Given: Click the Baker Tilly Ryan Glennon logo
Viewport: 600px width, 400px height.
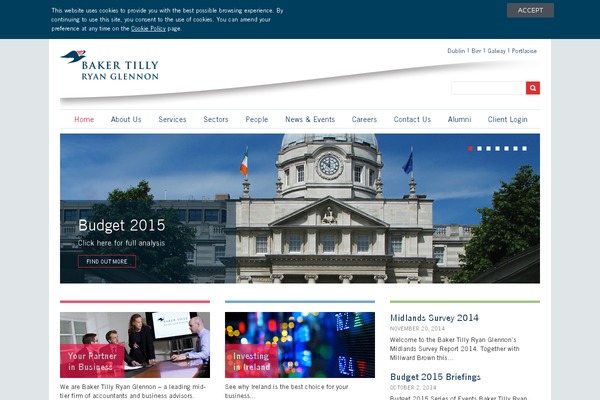Looking at the screenshot, I should (x=110, y=65).
